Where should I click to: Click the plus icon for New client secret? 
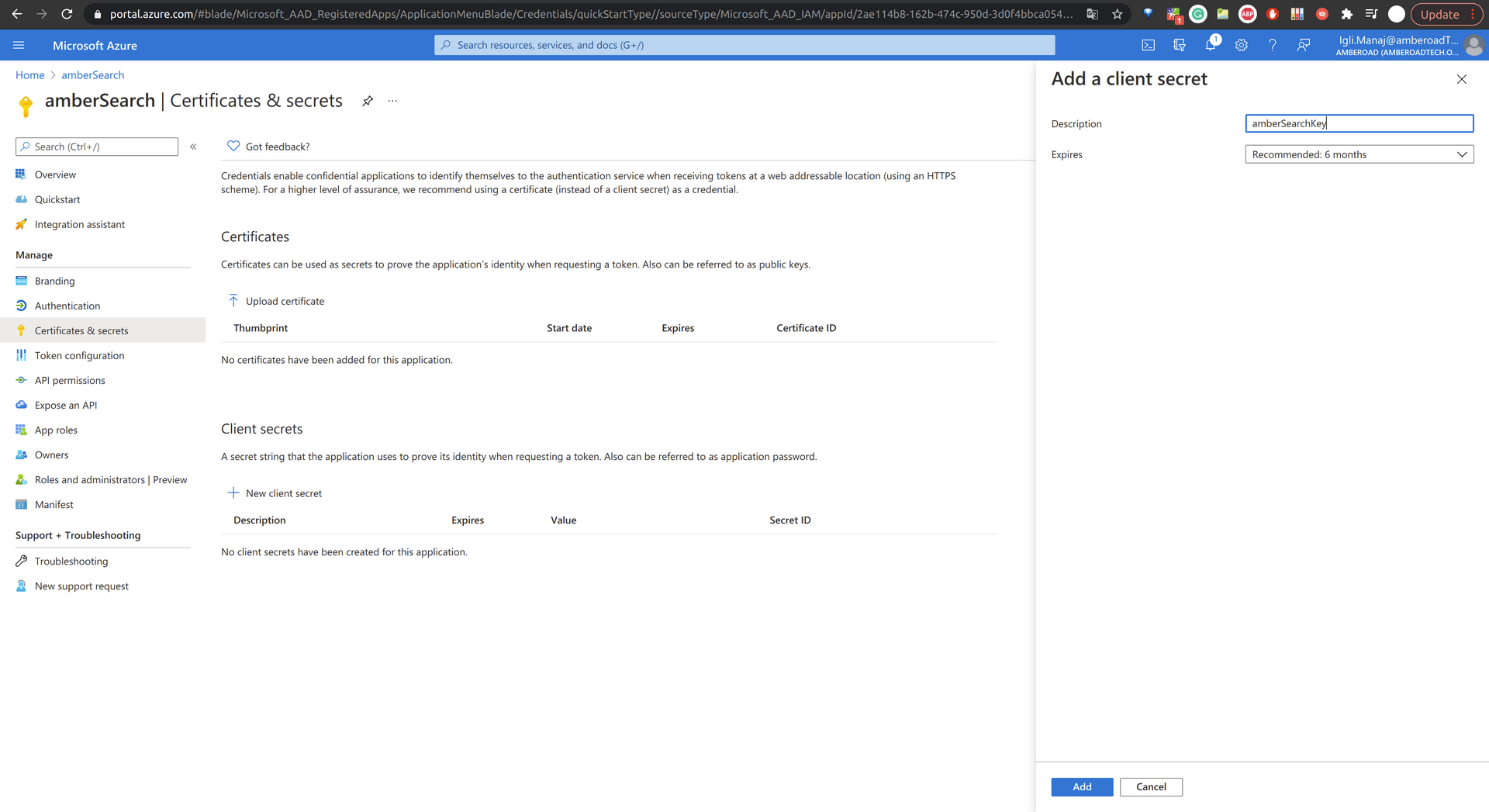pyautogui.click(x=233, y=493)
